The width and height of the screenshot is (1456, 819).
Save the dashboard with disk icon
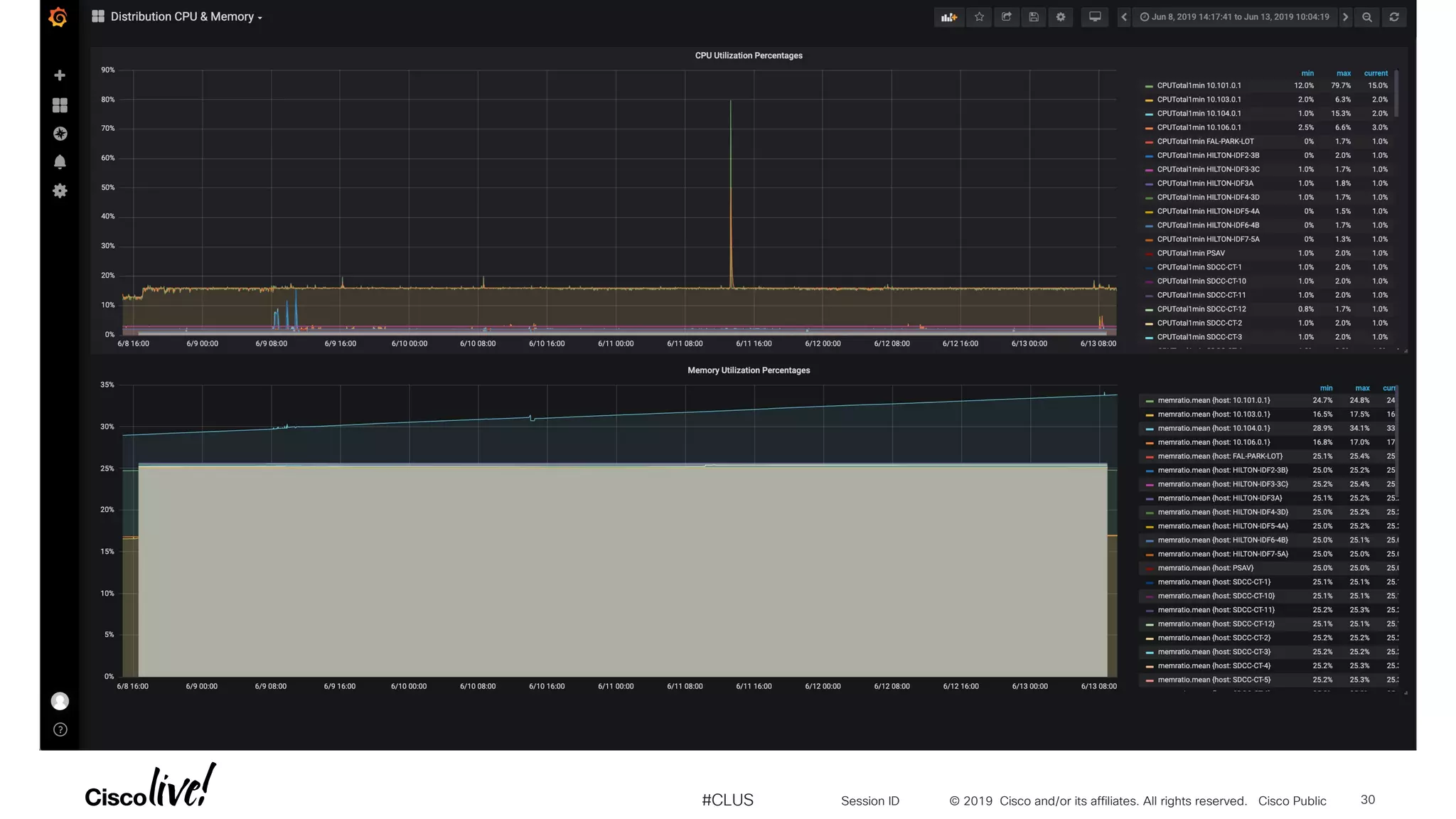click(1034, 17)
